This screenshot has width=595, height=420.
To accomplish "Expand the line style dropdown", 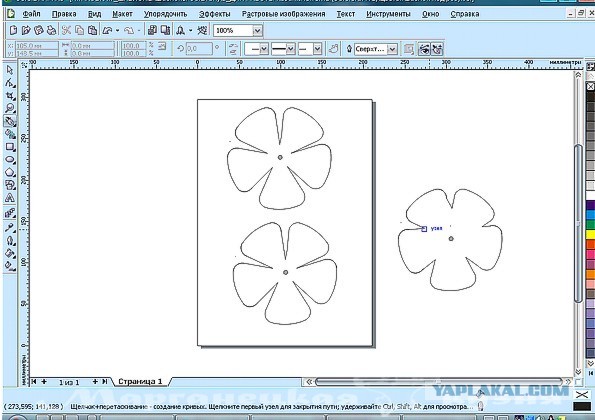I will click(x=291, y=49).
